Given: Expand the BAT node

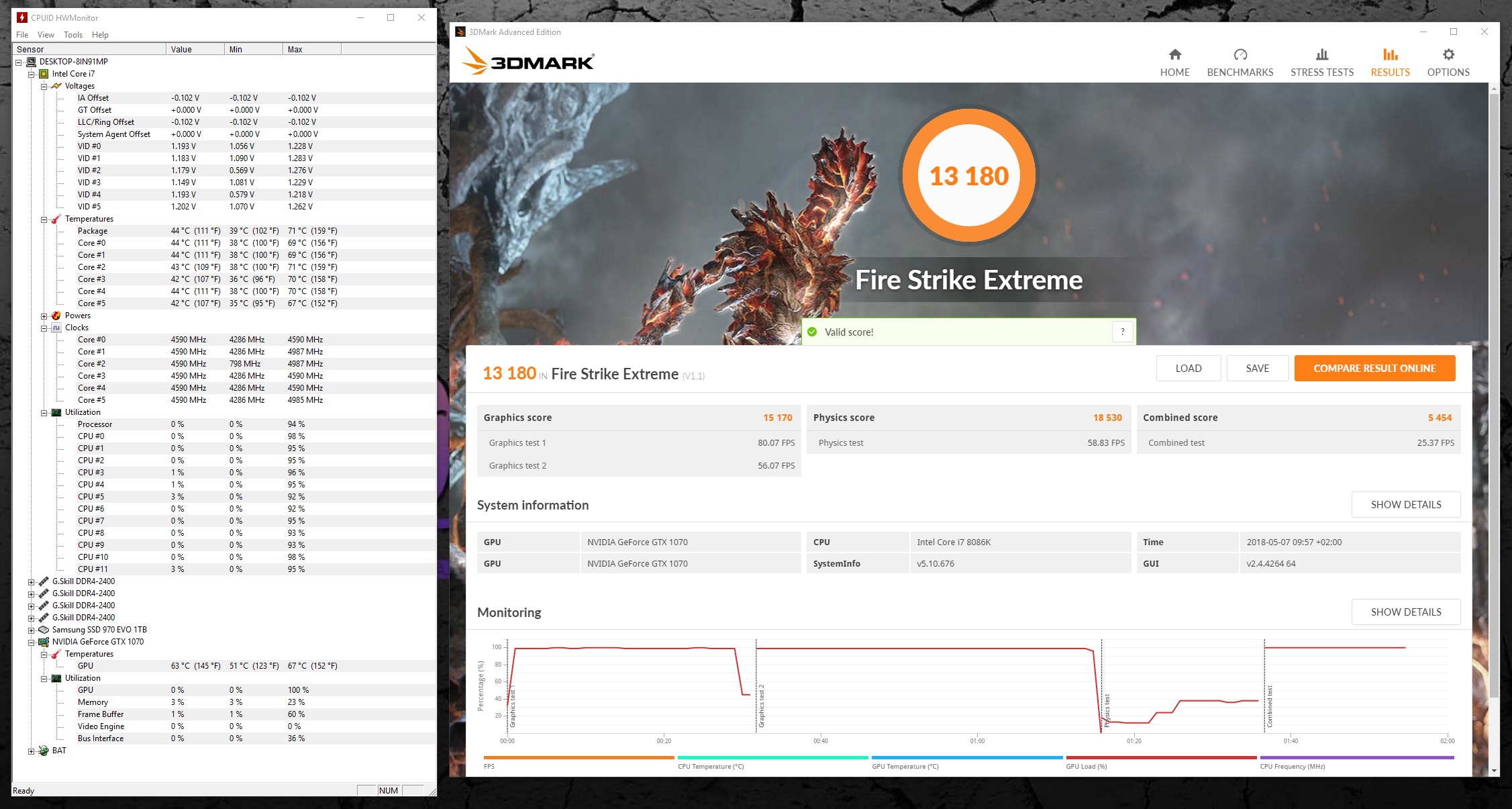Looking at the screenshot, I should (31, 751).
